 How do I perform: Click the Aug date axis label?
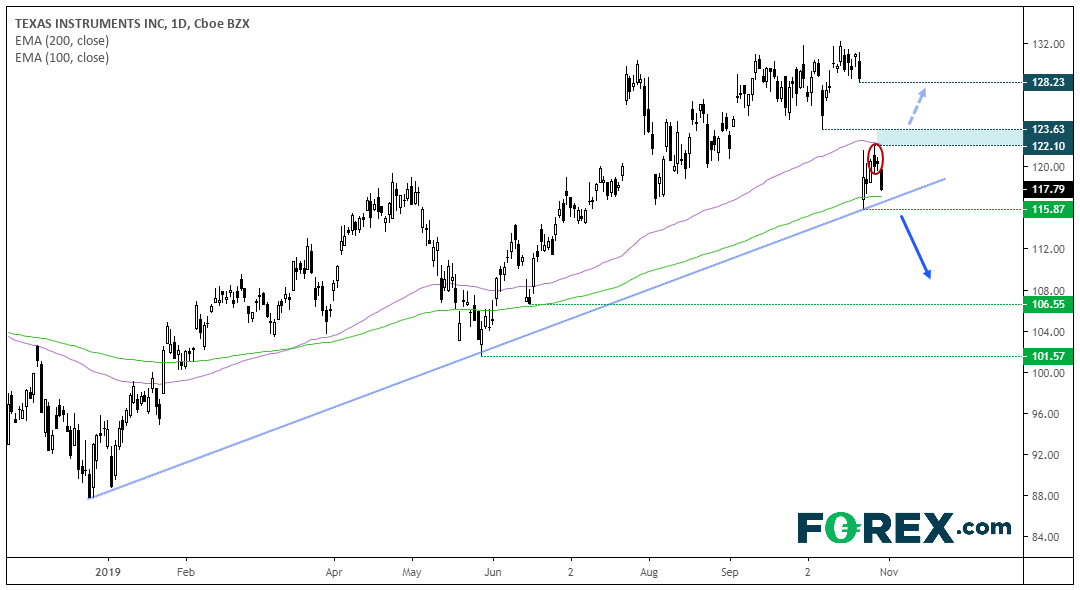[649, 572]
